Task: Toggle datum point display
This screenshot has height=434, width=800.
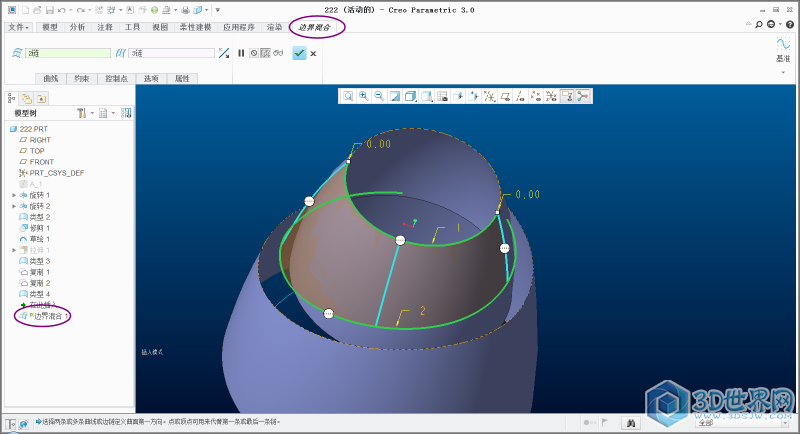Action: tap(536, 96)
